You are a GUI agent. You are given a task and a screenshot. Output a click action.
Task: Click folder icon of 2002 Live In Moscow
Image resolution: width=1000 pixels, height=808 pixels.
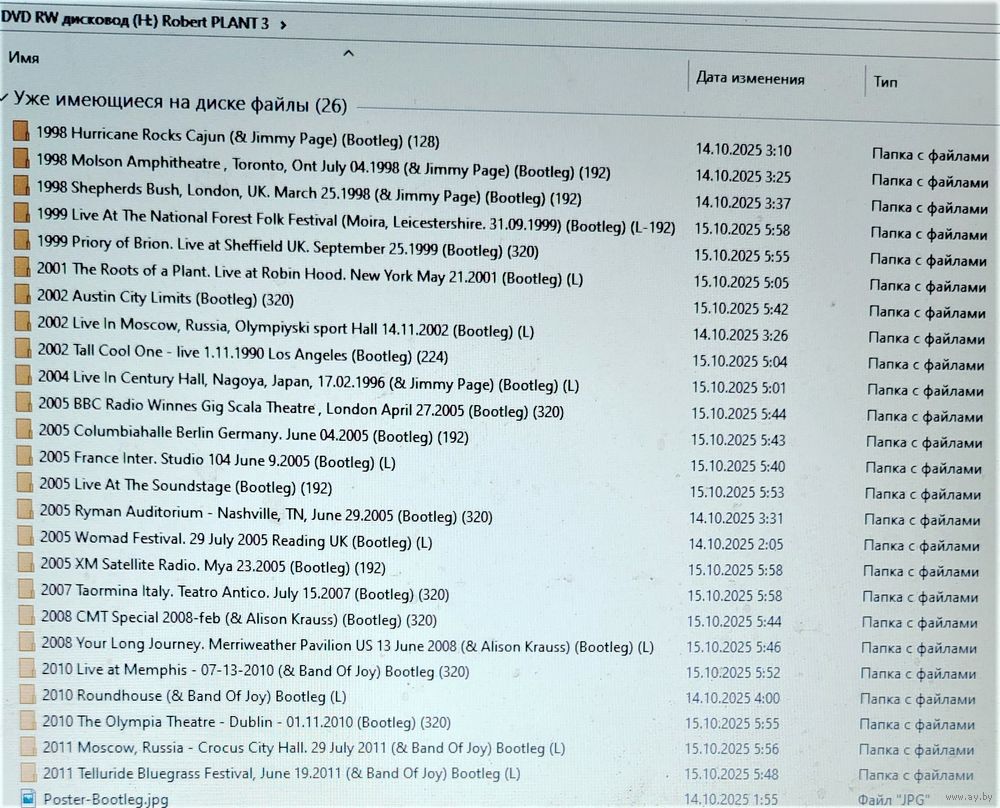(24, 322)
